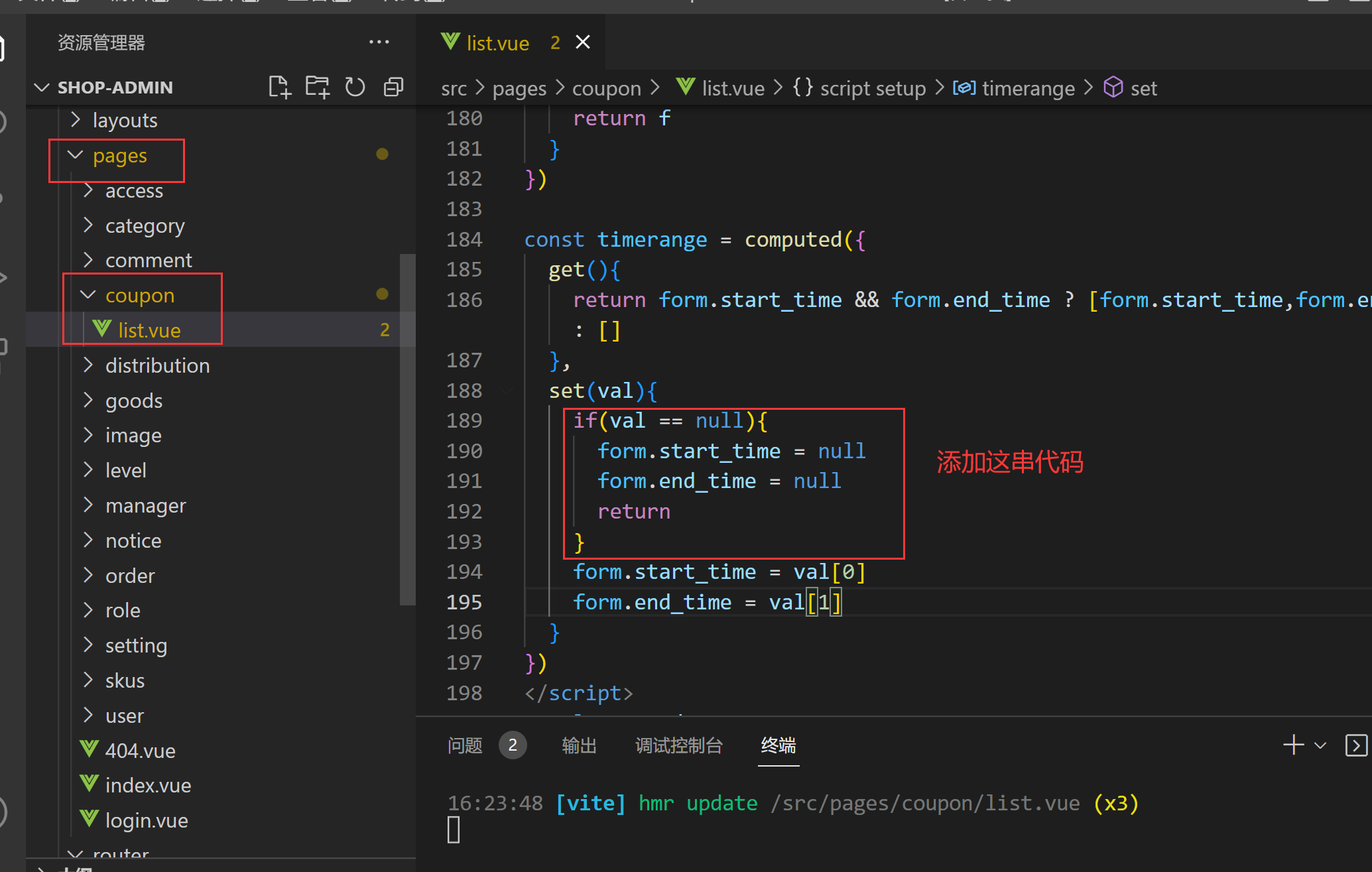Click list.vue in the breadcrumb path
This screenshot has width=1372, height=872.
click(733, 88)
